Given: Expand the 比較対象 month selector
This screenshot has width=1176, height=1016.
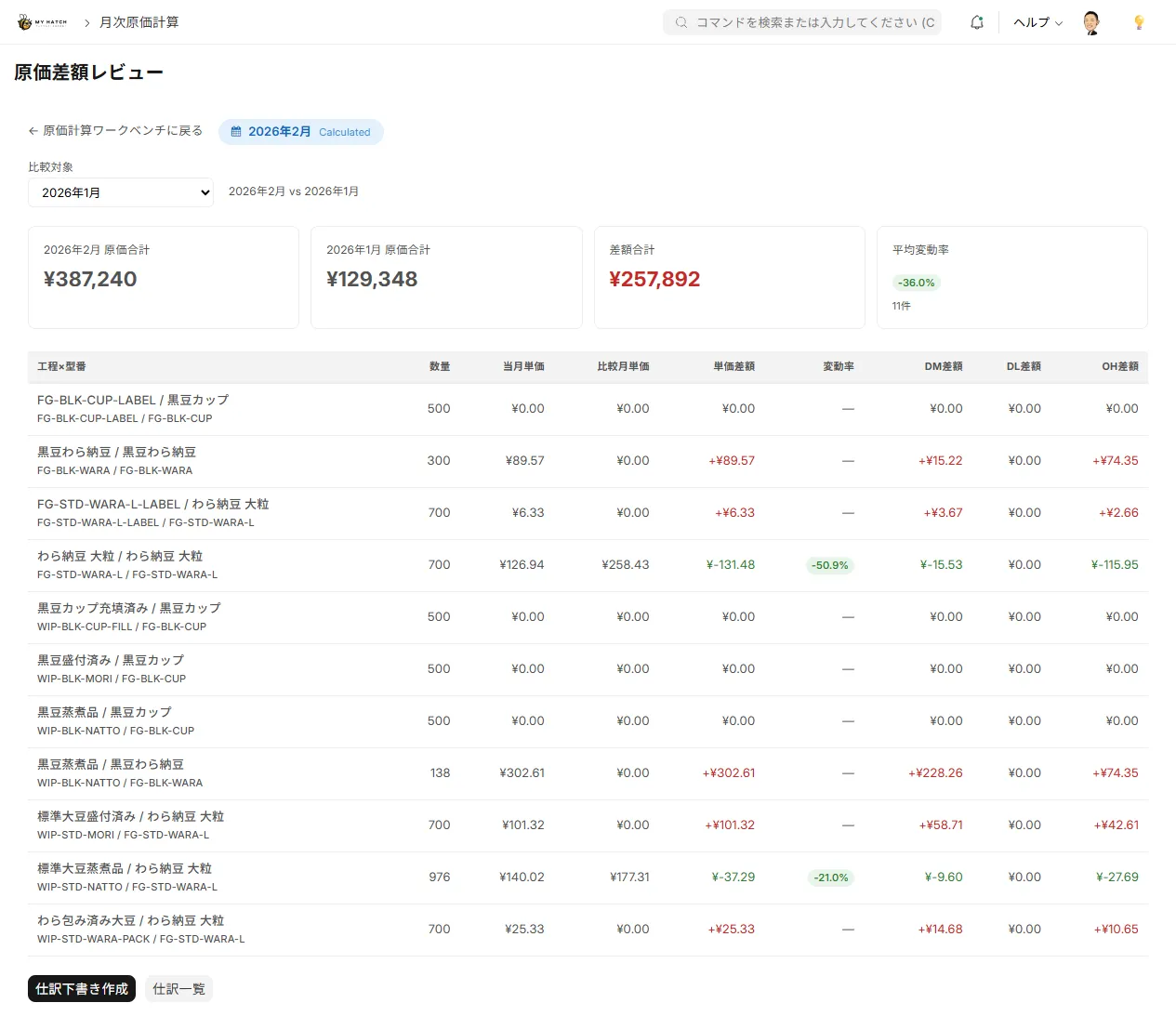Looking at the screenshot, I should (x=121, y=192).
